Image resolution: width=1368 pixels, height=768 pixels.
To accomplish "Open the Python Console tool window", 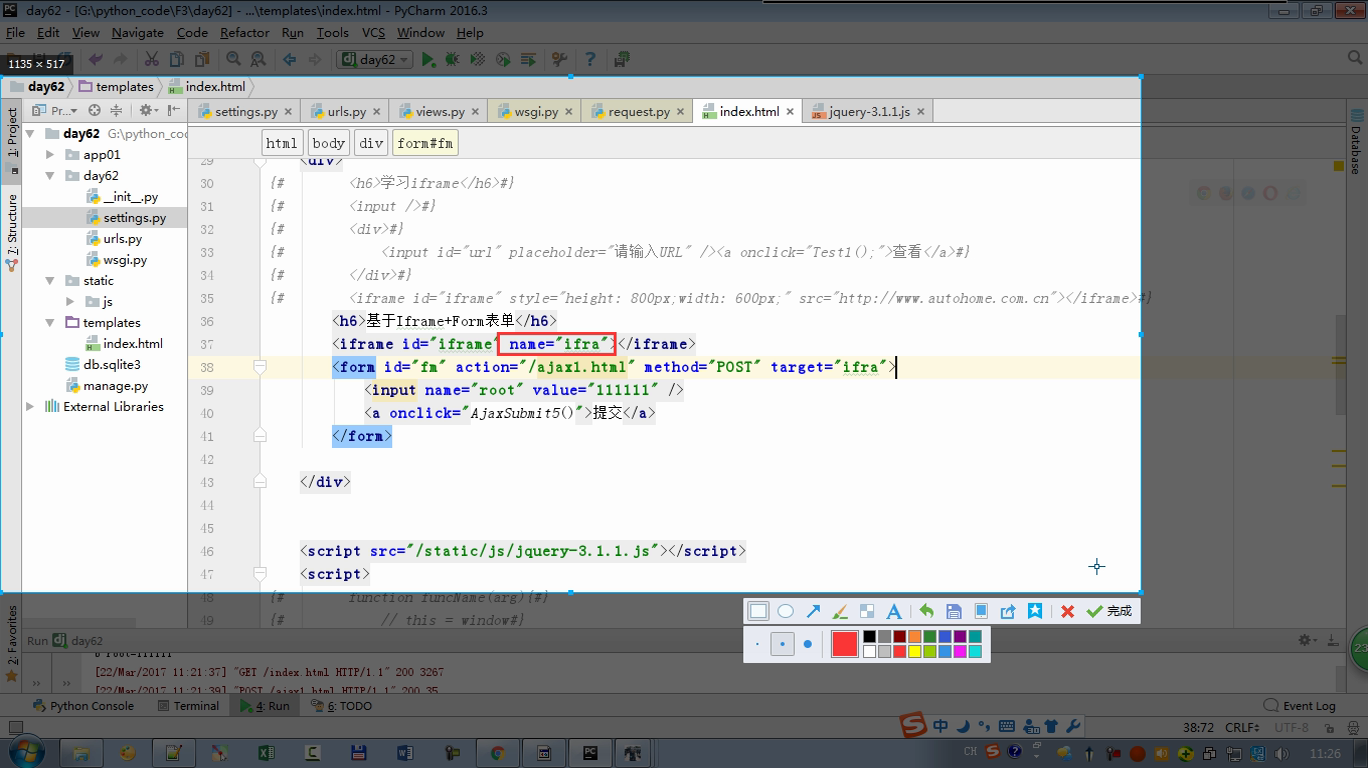I will click(83, 706).
